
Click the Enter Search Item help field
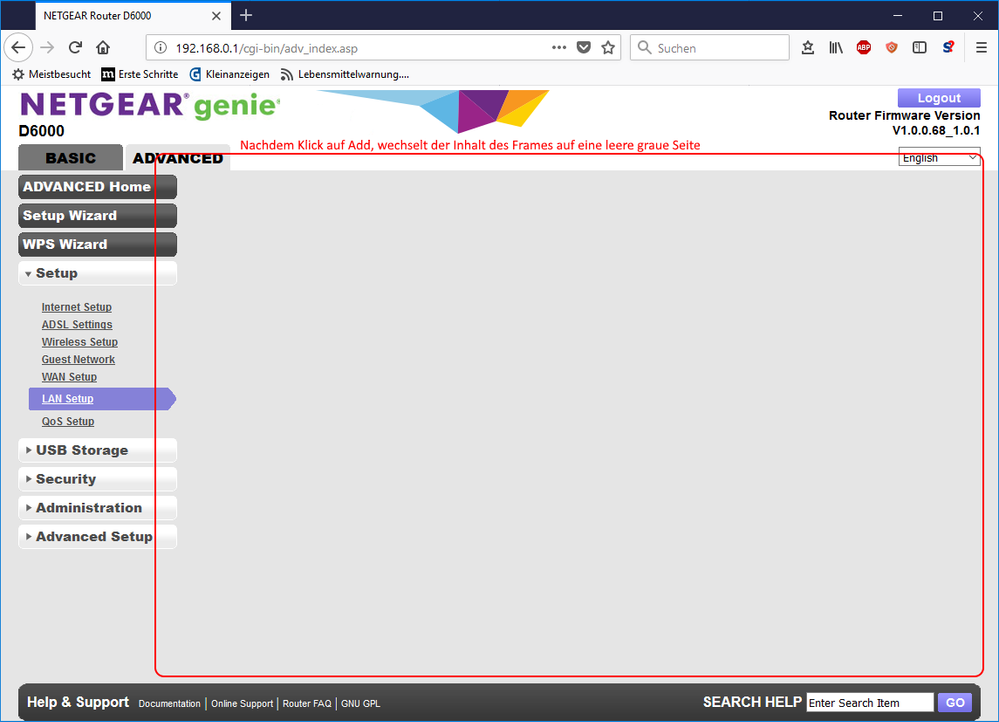click(870, 703)
